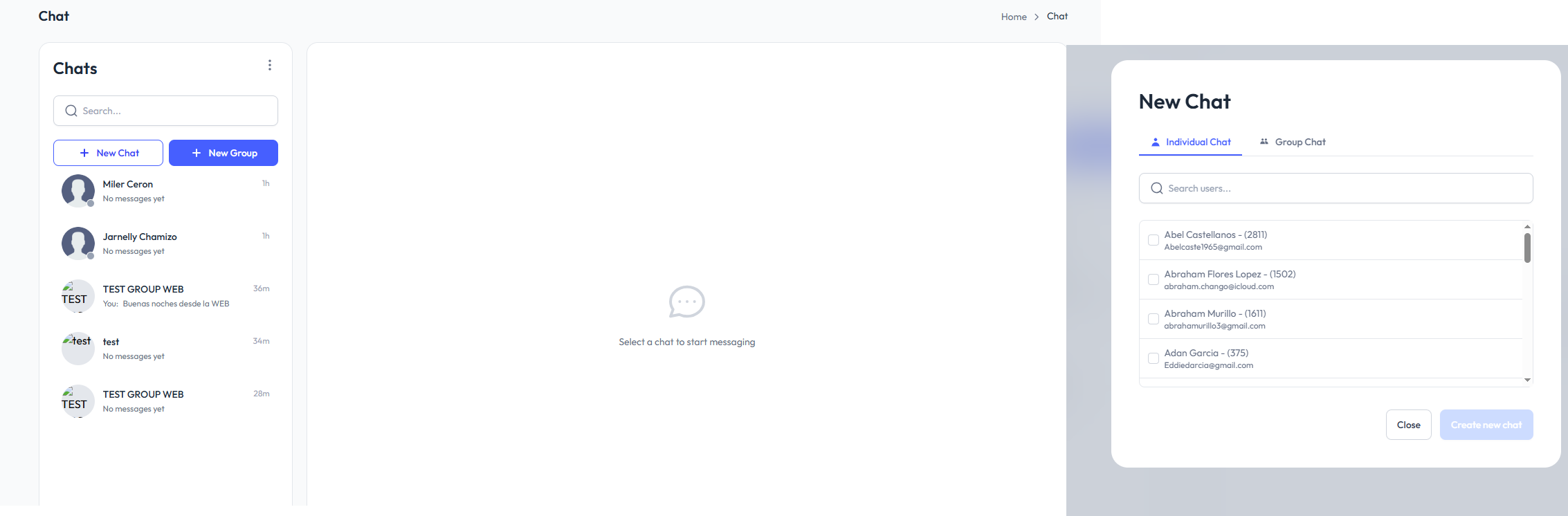The image size is (1568, 516).
Task: Click the user list scroll up arrow
Action: point(1527,227)
